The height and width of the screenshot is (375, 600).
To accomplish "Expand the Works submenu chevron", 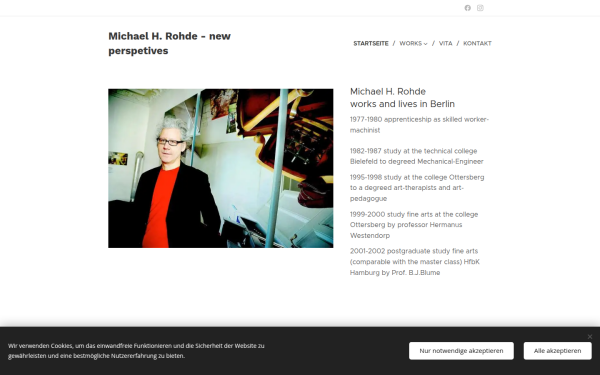I will coord(426,44).
